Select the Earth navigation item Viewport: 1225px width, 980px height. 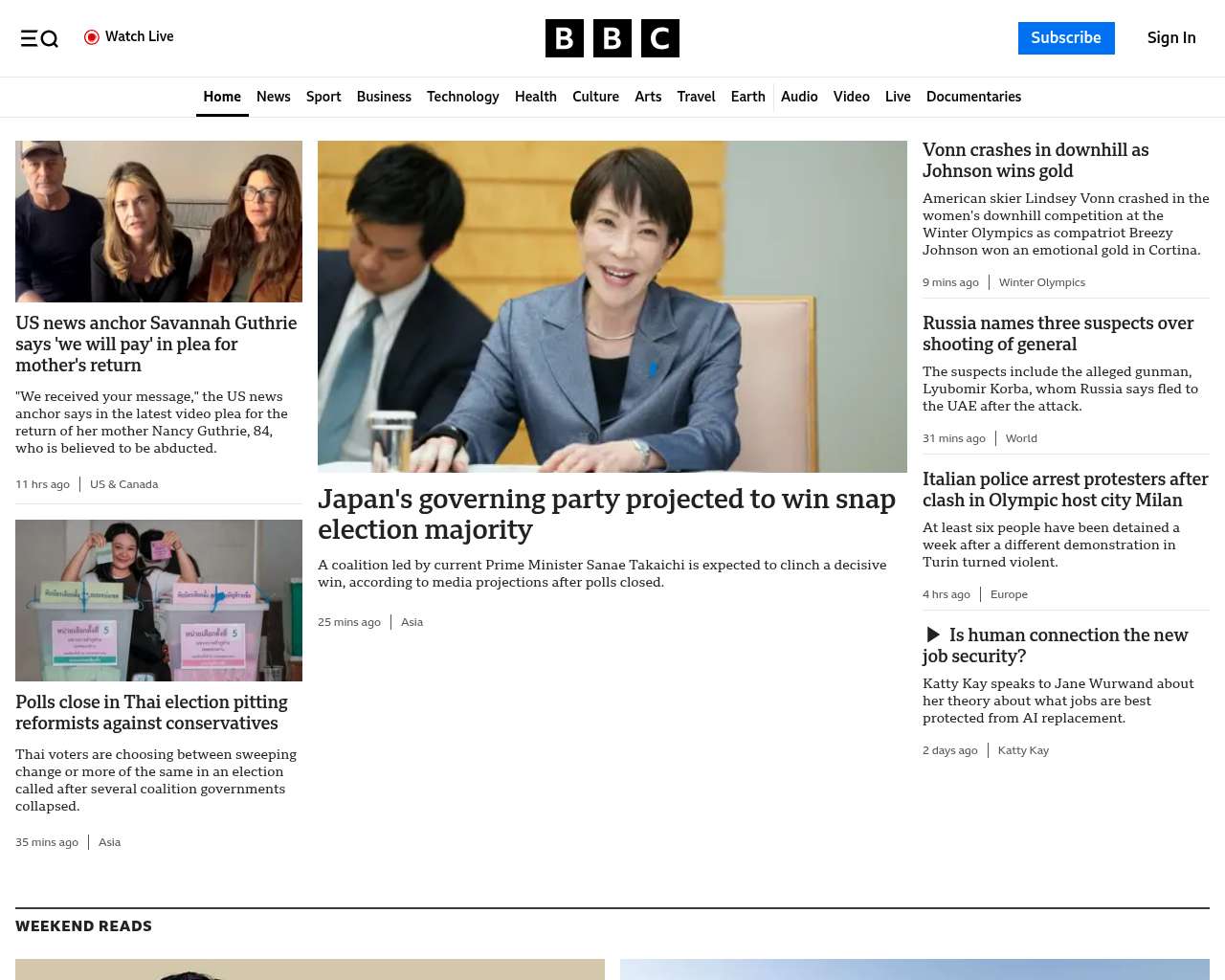747,97
